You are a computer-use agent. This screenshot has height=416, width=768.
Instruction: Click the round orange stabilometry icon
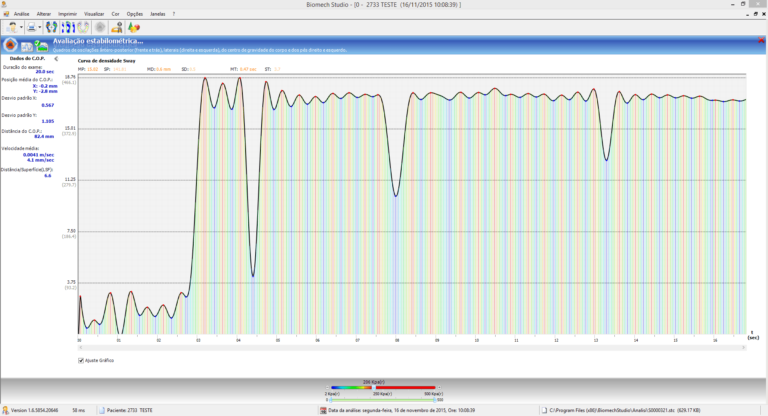[x=9, y=45]
